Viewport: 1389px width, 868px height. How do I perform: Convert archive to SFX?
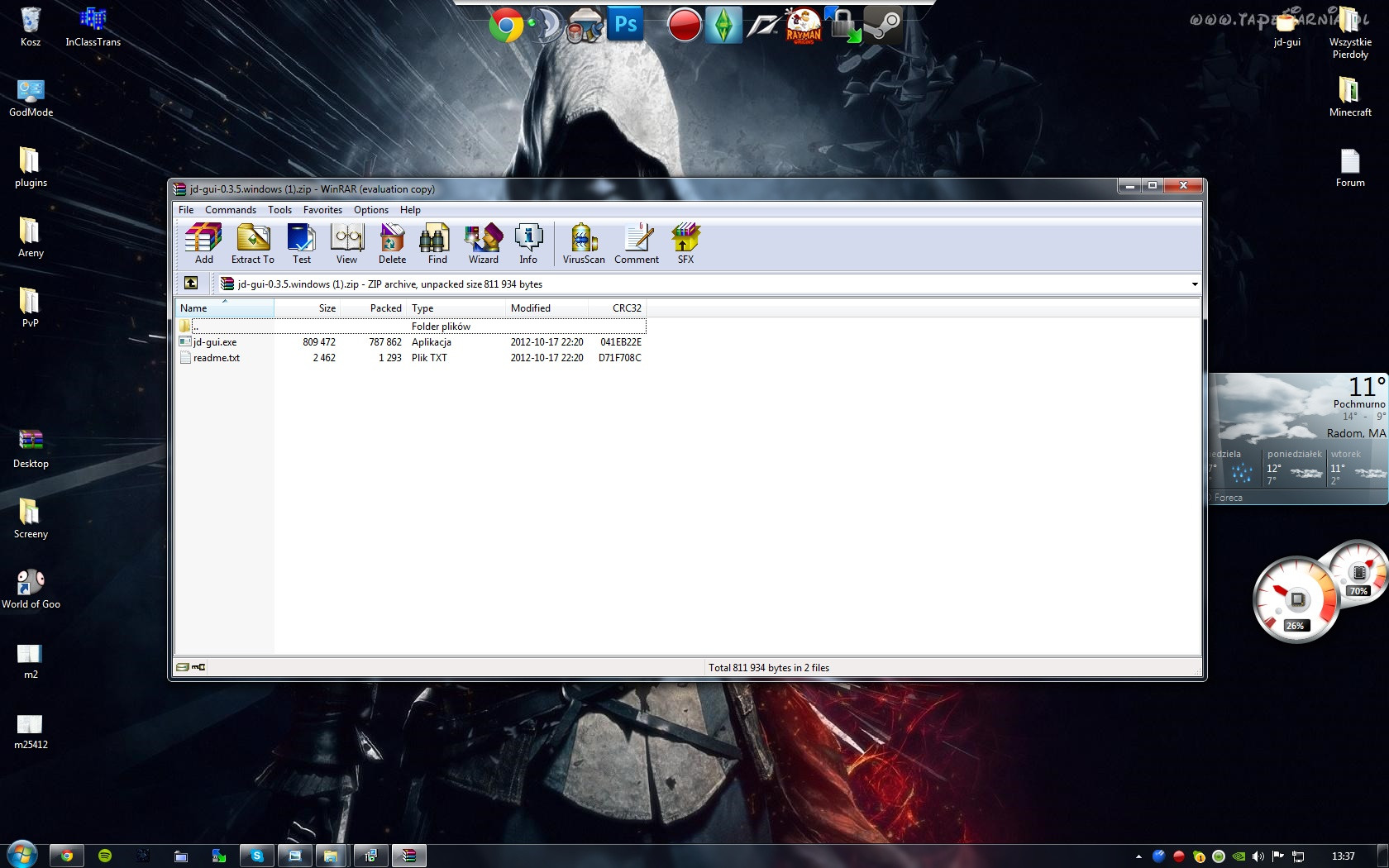click(685, 244)
